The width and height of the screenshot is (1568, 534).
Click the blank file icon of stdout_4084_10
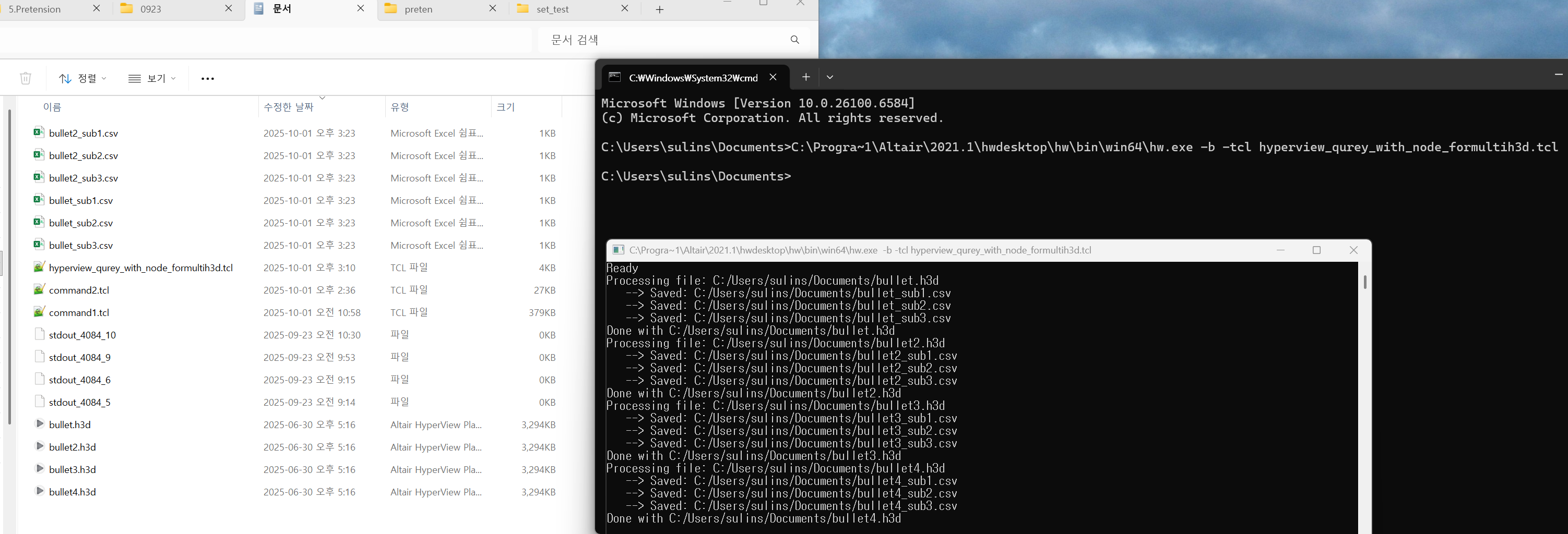[x=40, y=334]
